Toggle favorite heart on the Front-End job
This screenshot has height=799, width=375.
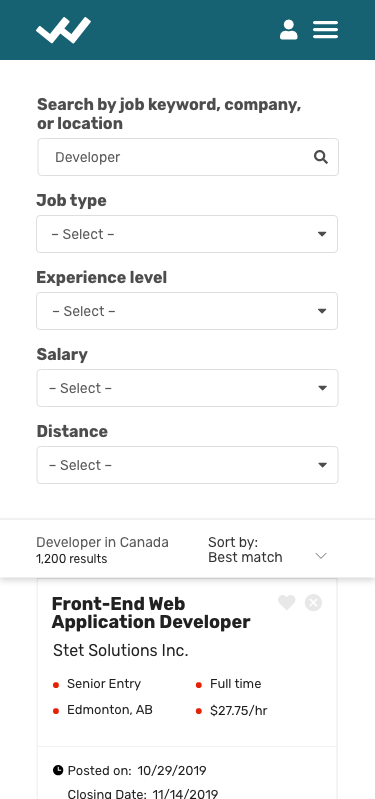tap(287, 603)
